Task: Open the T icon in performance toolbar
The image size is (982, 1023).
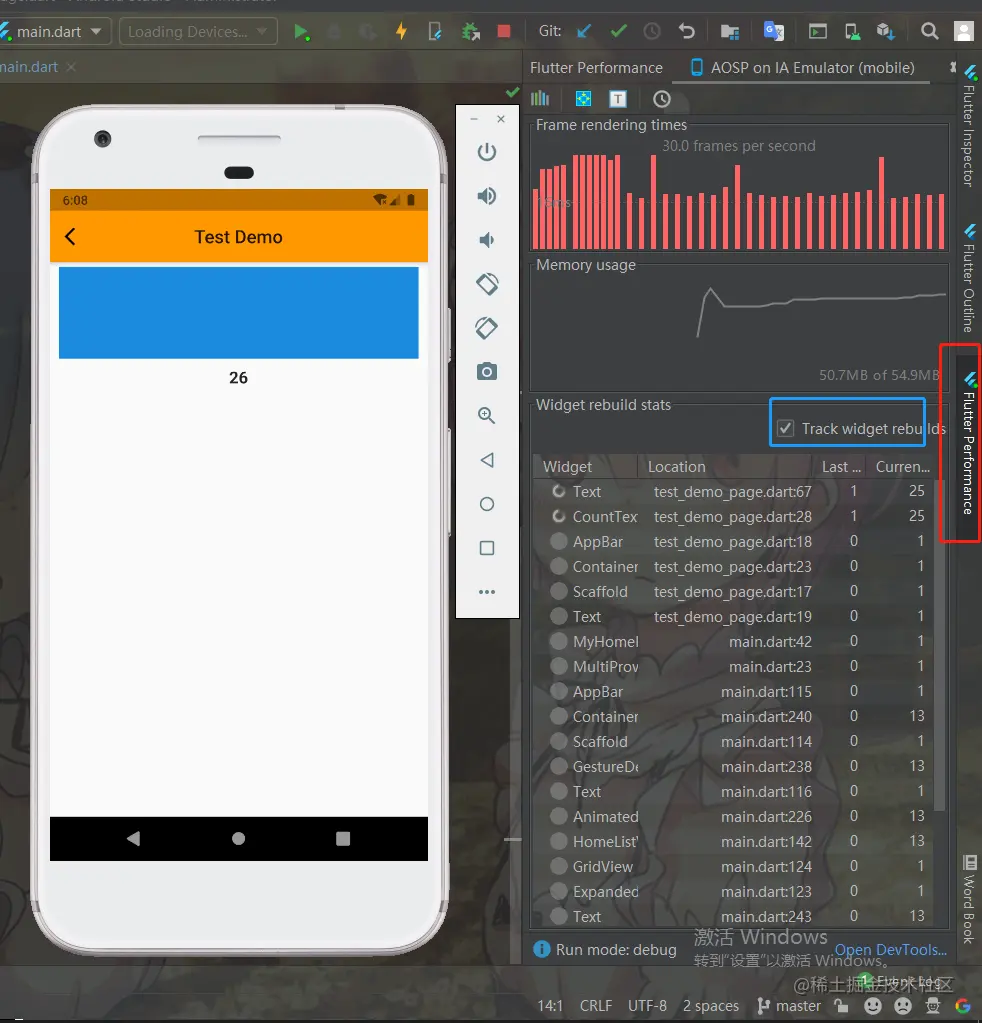Action: click(618, 99)
